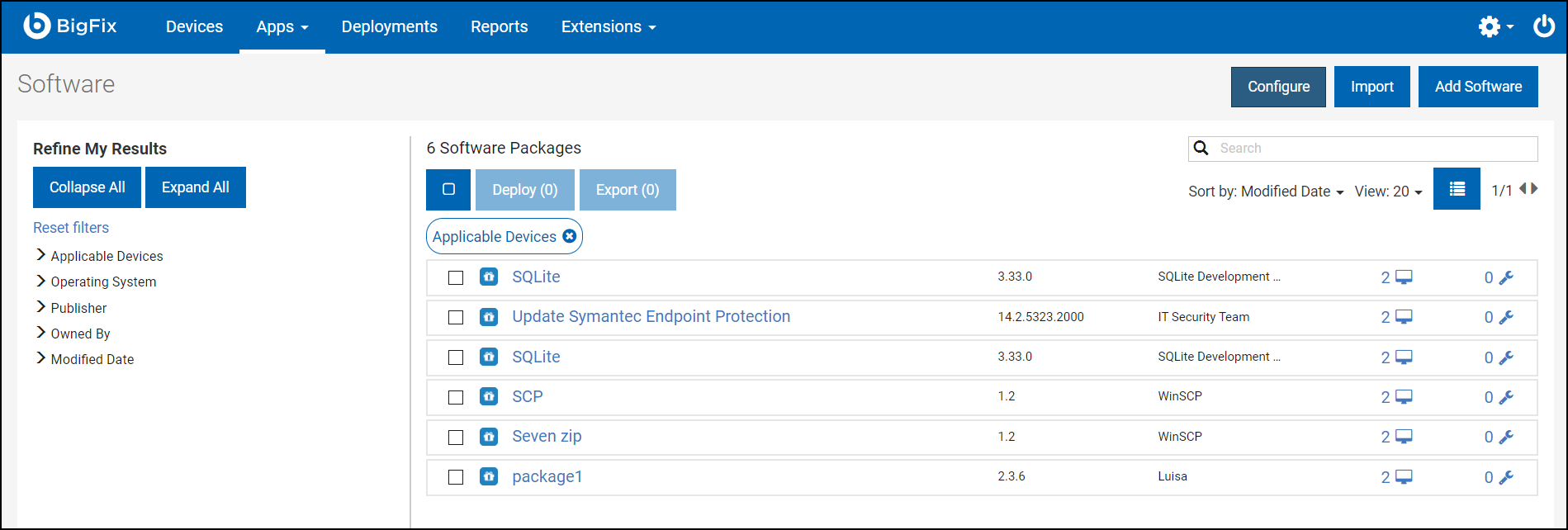
Task: Go to the Deployments tab
Action: point(389,27)
